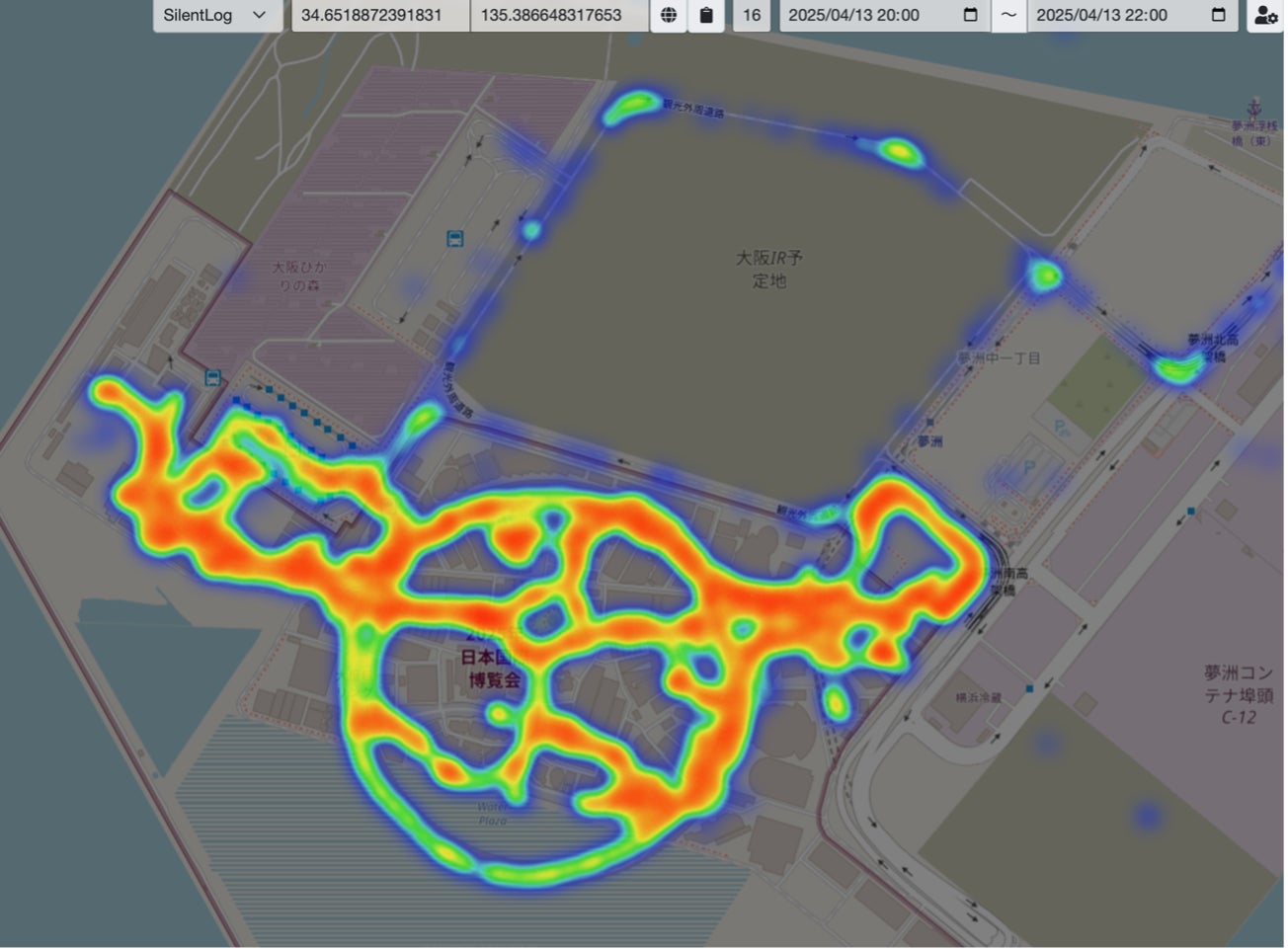Click the zoom level field showing 16

752,15
